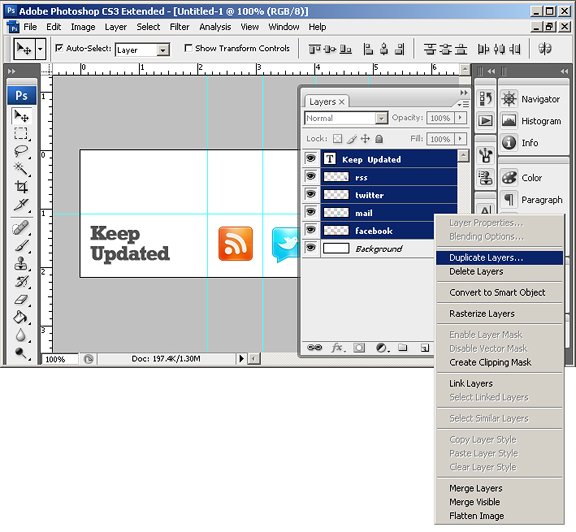Viewport: 576px width, 532px height.
Task: Open the Layers panel flyout menu
Action: pyautogui.click(x=463, y=104)
